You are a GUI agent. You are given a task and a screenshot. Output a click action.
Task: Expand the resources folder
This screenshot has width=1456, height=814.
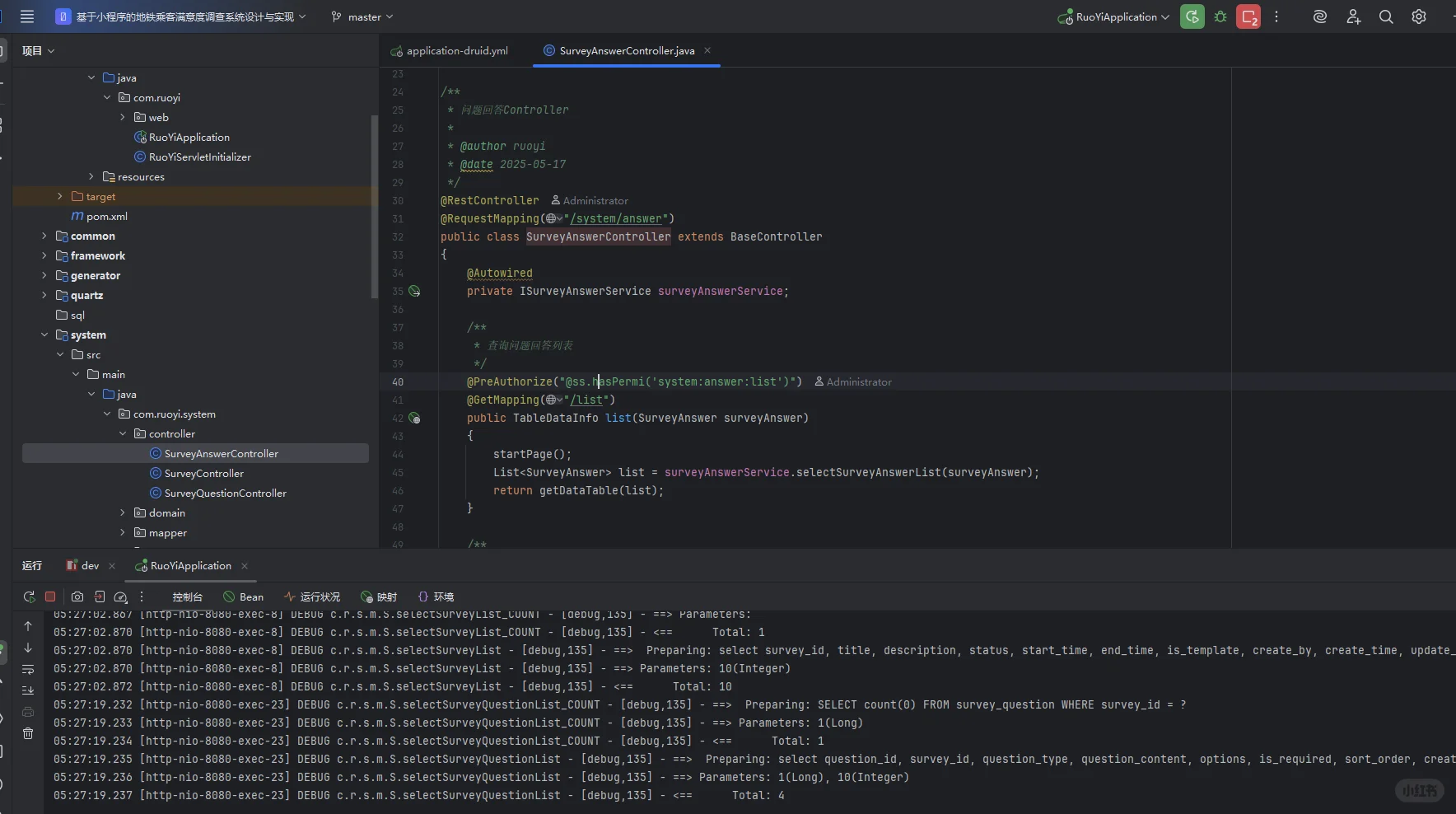pyautogui.click(x=91, y=176)
